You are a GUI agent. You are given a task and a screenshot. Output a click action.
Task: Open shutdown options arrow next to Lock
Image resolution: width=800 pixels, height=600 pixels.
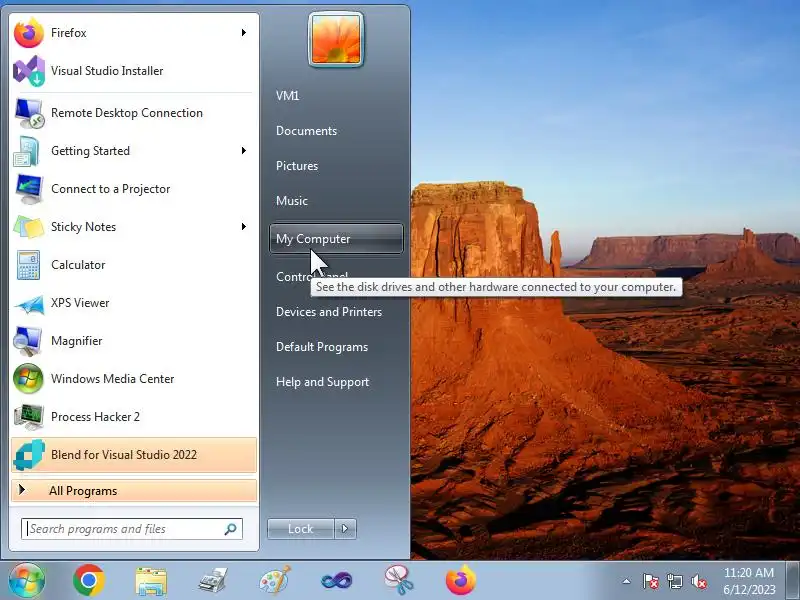(345, 529)
